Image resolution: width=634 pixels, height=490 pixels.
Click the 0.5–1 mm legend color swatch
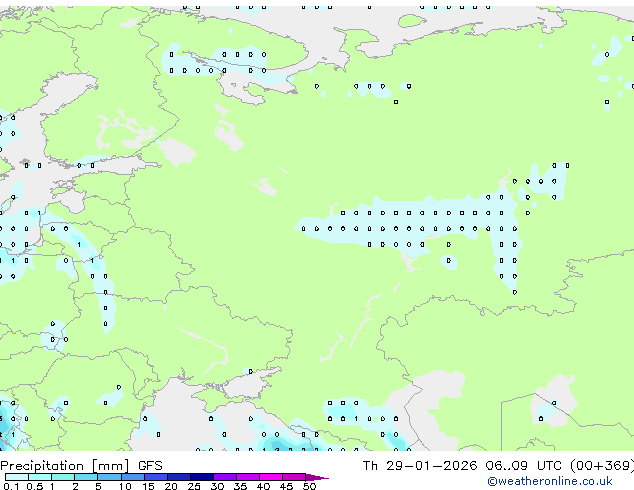tap(40, 477)
